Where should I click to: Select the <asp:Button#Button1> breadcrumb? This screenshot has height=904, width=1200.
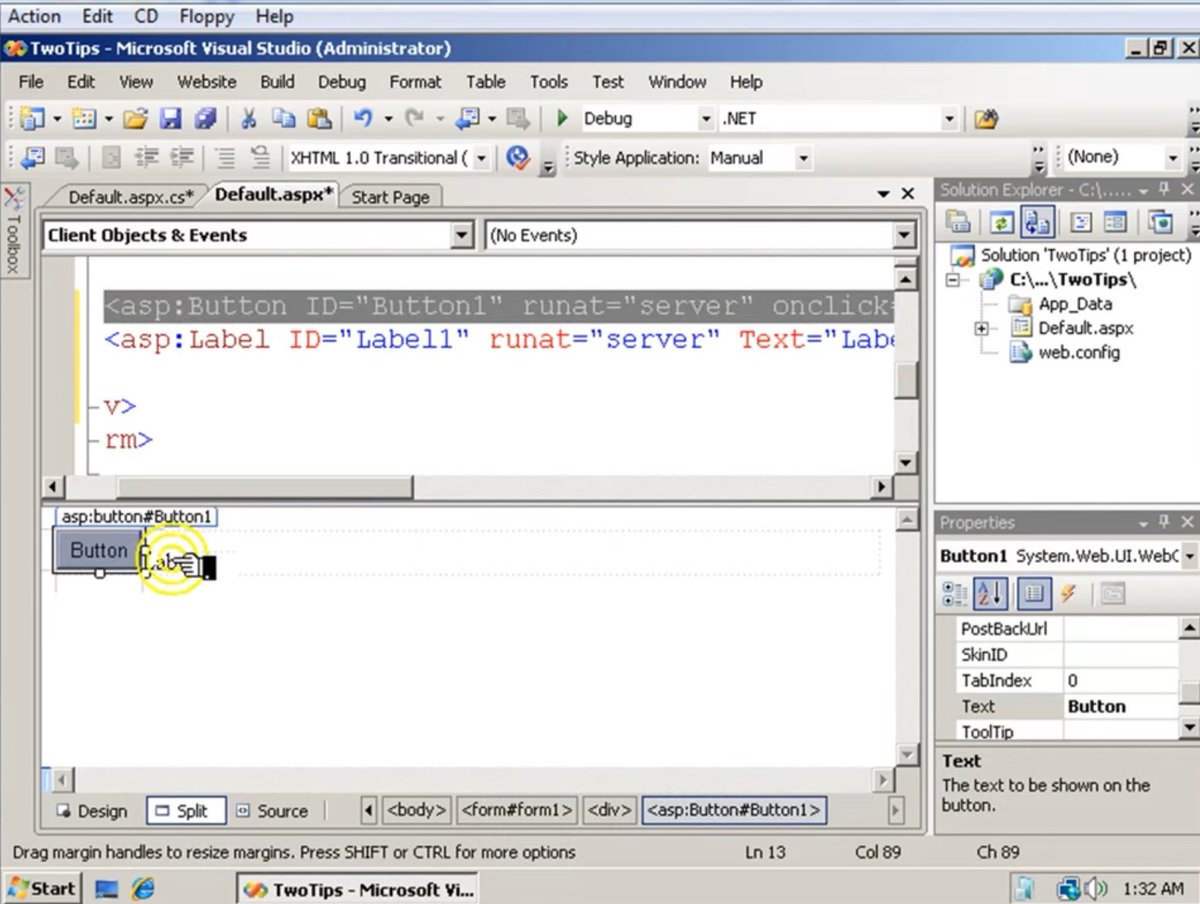[x=734, y=810]
